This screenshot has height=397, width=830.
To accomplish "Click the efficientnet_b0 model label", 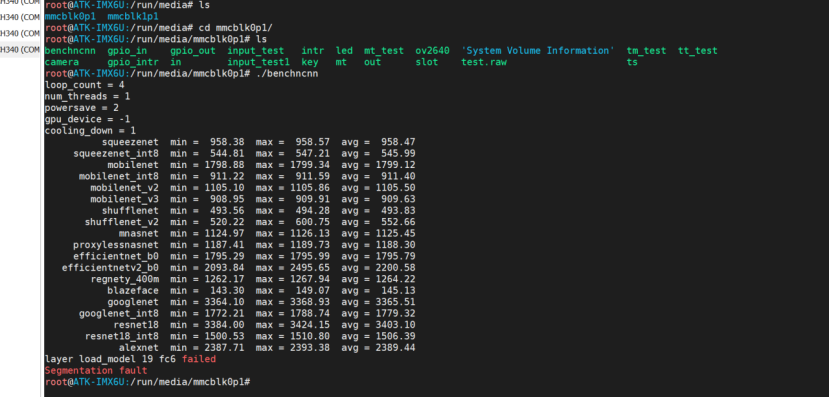I will click(116, 256).
